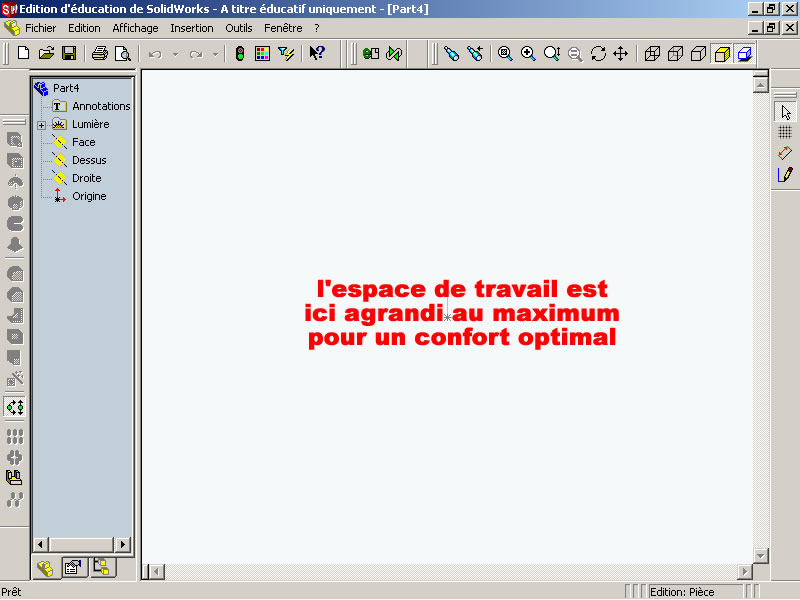Open the Edition menu
This screenshot has width=800, height=600.
84,28
